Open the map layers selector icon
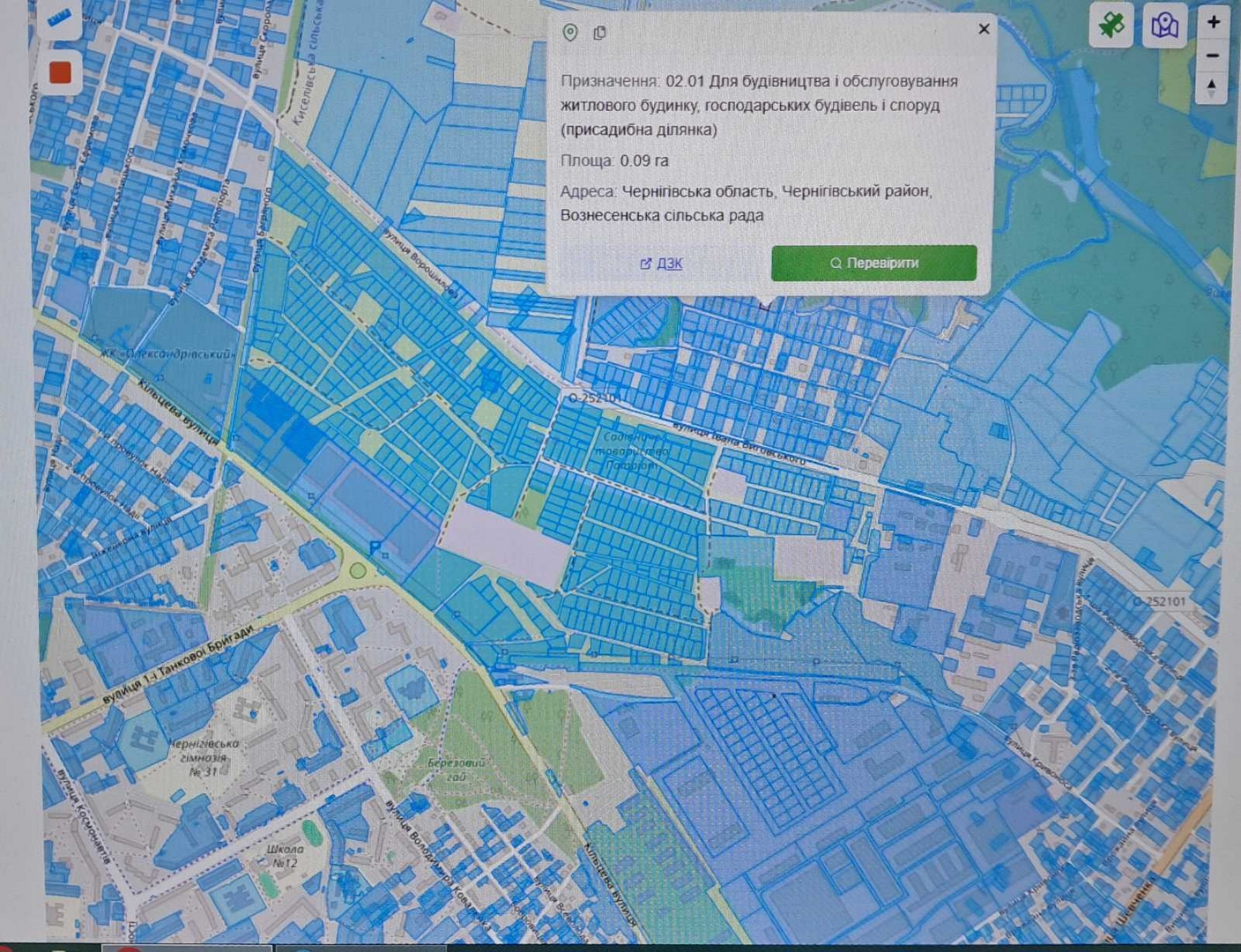 pos(1164,25)
